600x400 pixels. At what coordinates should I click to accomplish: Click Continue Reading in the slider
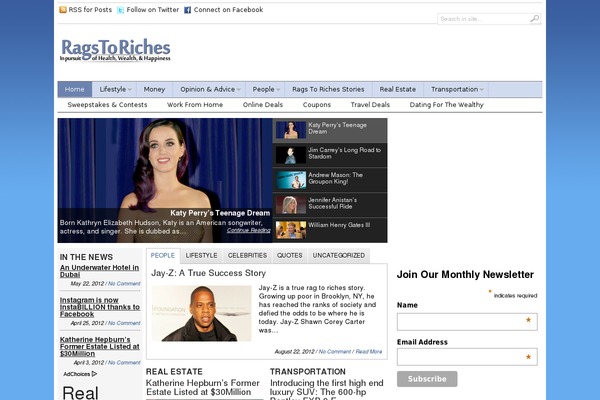(x=248, y=230)
